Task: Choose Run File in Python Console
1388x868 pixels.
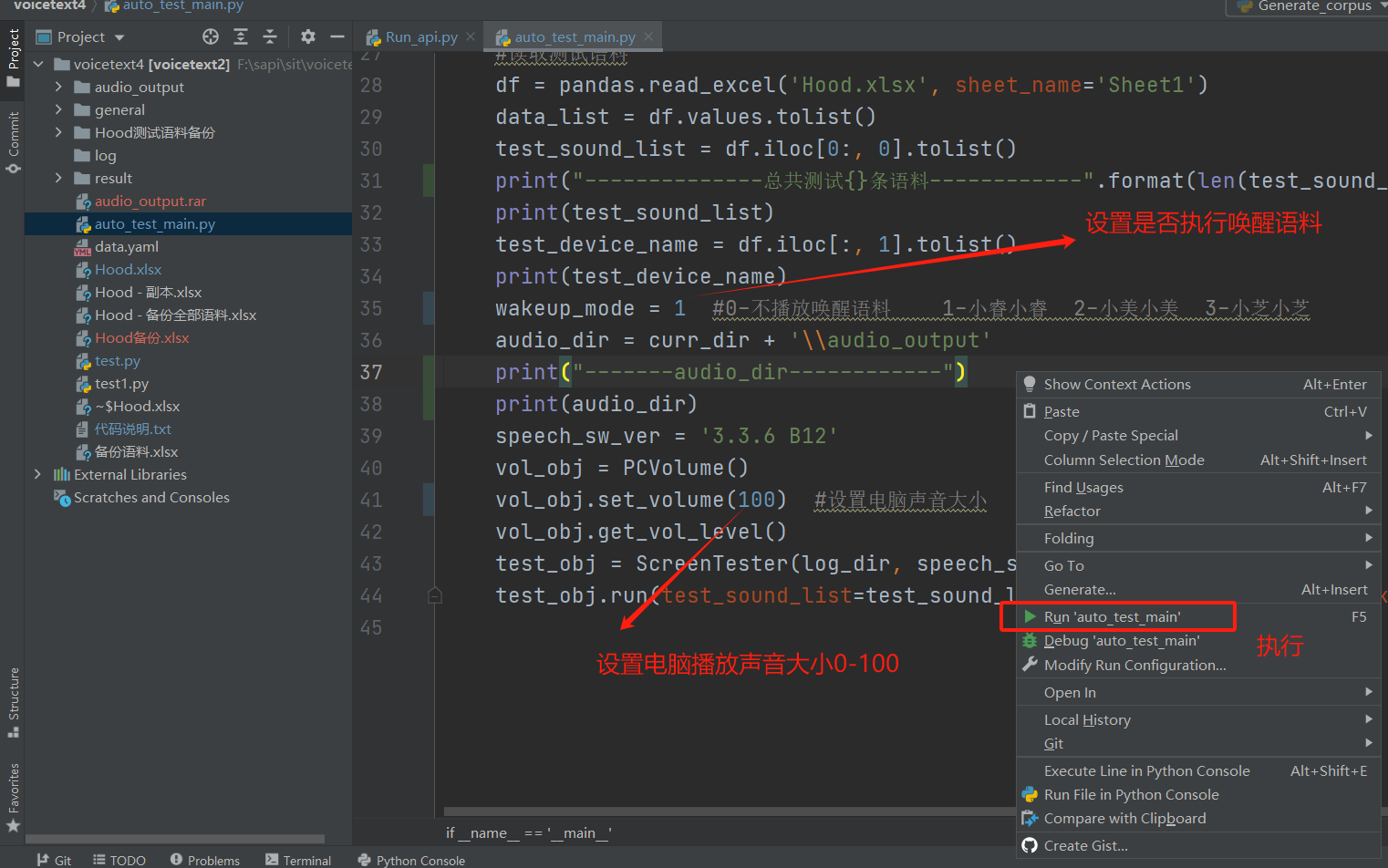Action: pyautogui.click(x=1198, y=794)
